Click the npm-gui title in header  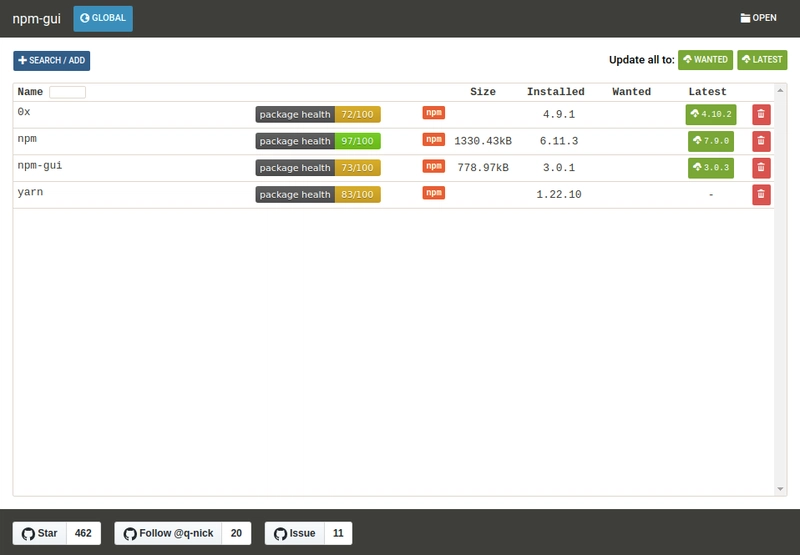[36, 19]
